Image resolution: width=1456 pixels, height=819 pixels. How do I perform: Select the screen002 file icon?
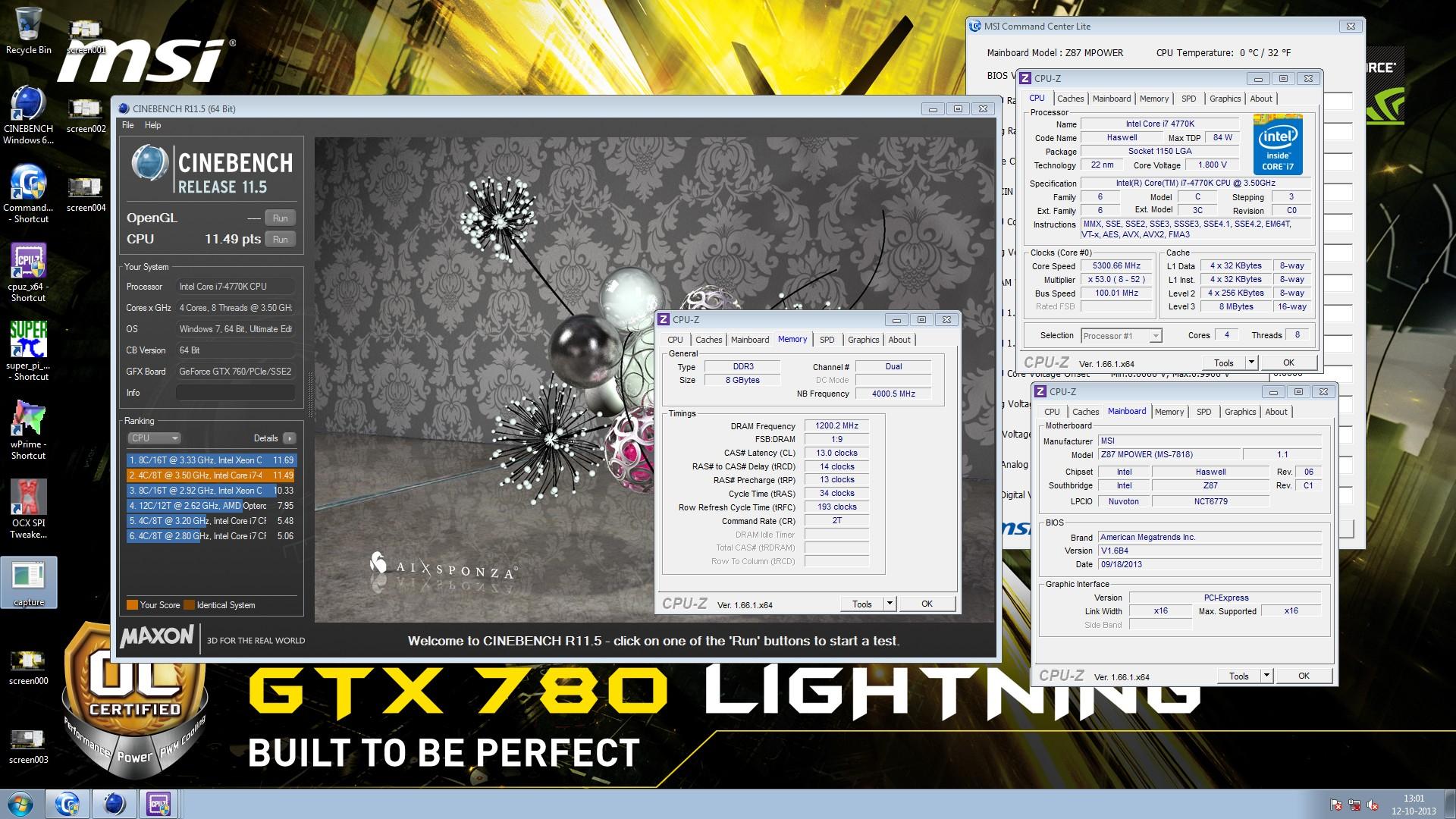click(x=86, y=115)
